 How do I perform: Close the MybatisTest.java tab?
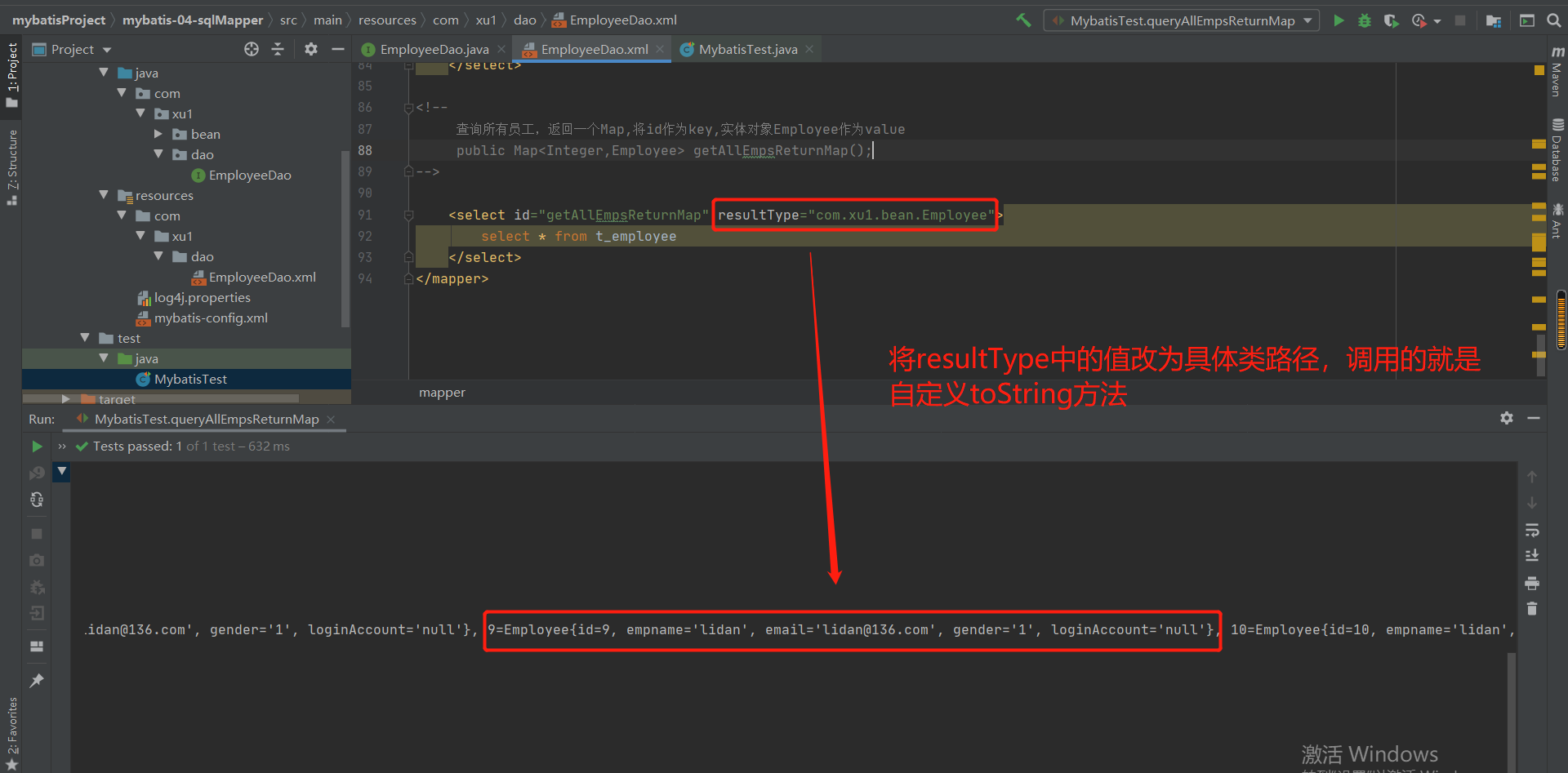(809, 49)
